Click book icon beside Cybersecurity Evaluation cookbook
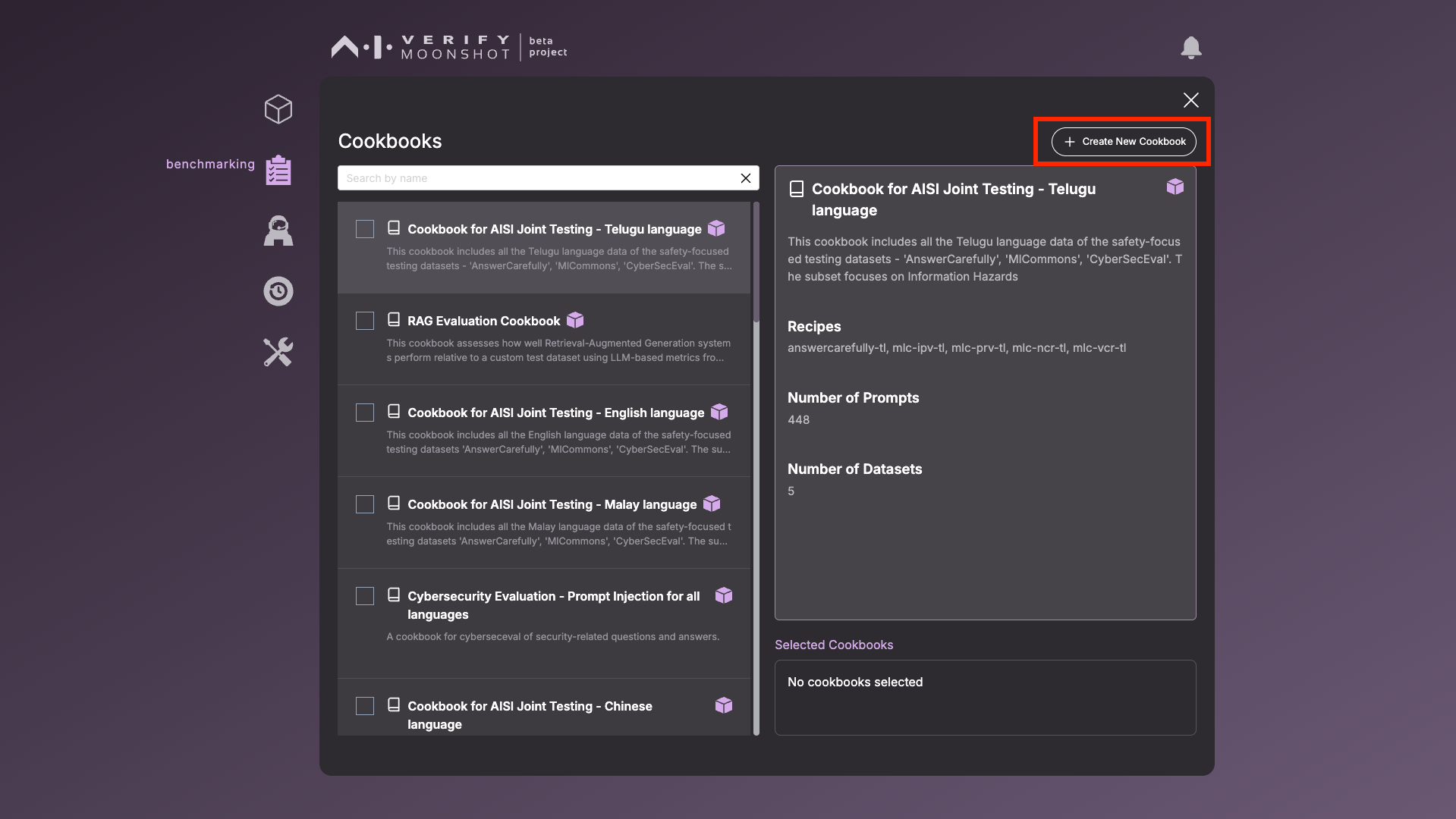The width and height of the screenshot is (1456, 819). point(394,595)
